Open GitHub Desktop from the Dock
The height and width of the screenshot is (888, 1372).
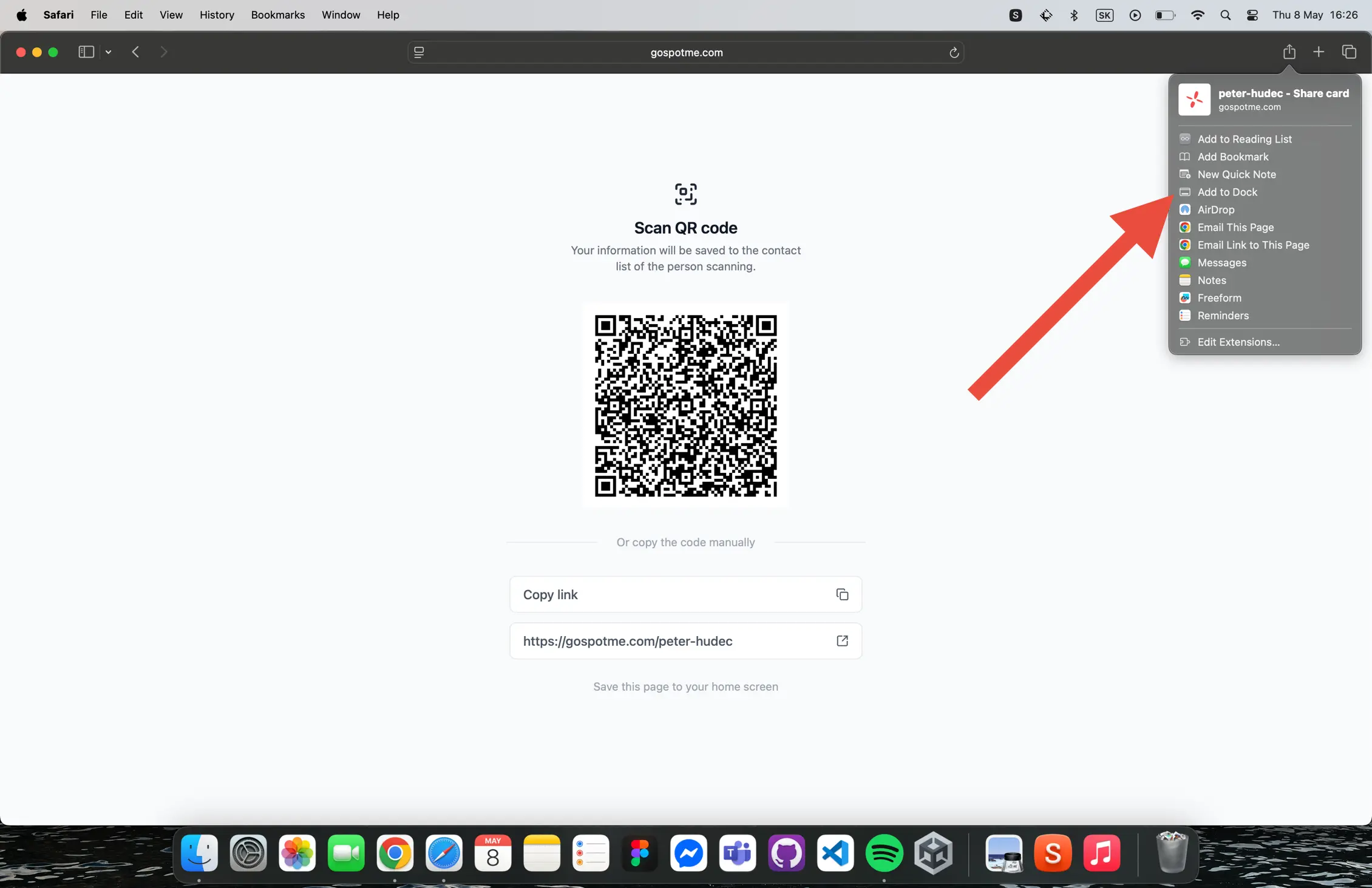point(787,853)
